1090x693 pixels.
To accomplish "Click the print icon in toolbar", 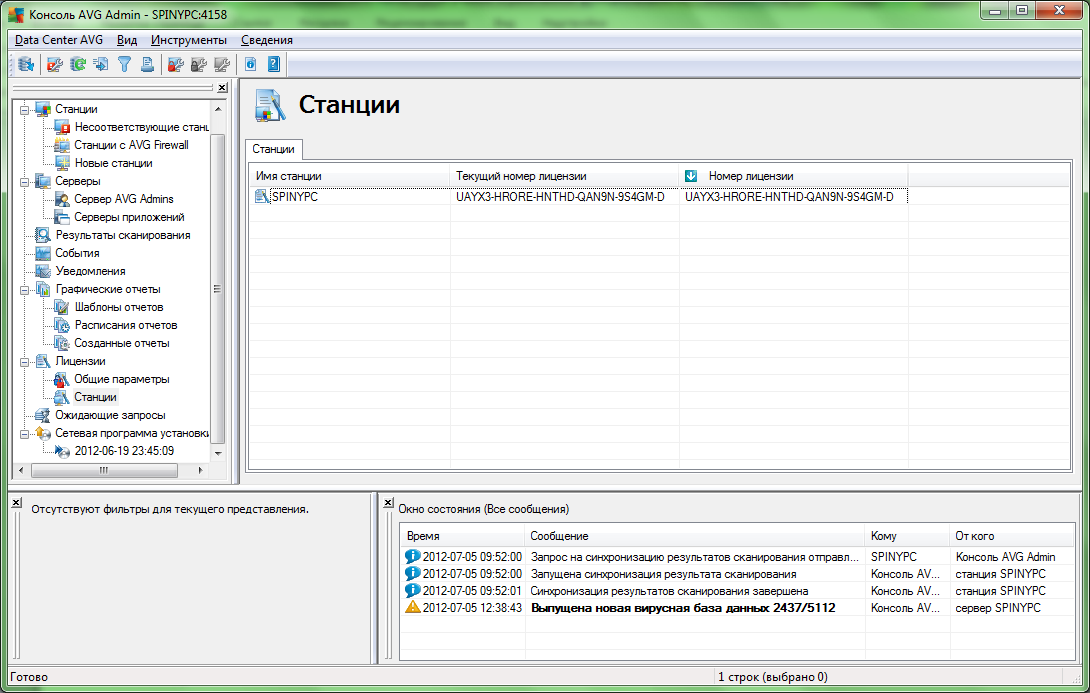I will pos(147,65).
